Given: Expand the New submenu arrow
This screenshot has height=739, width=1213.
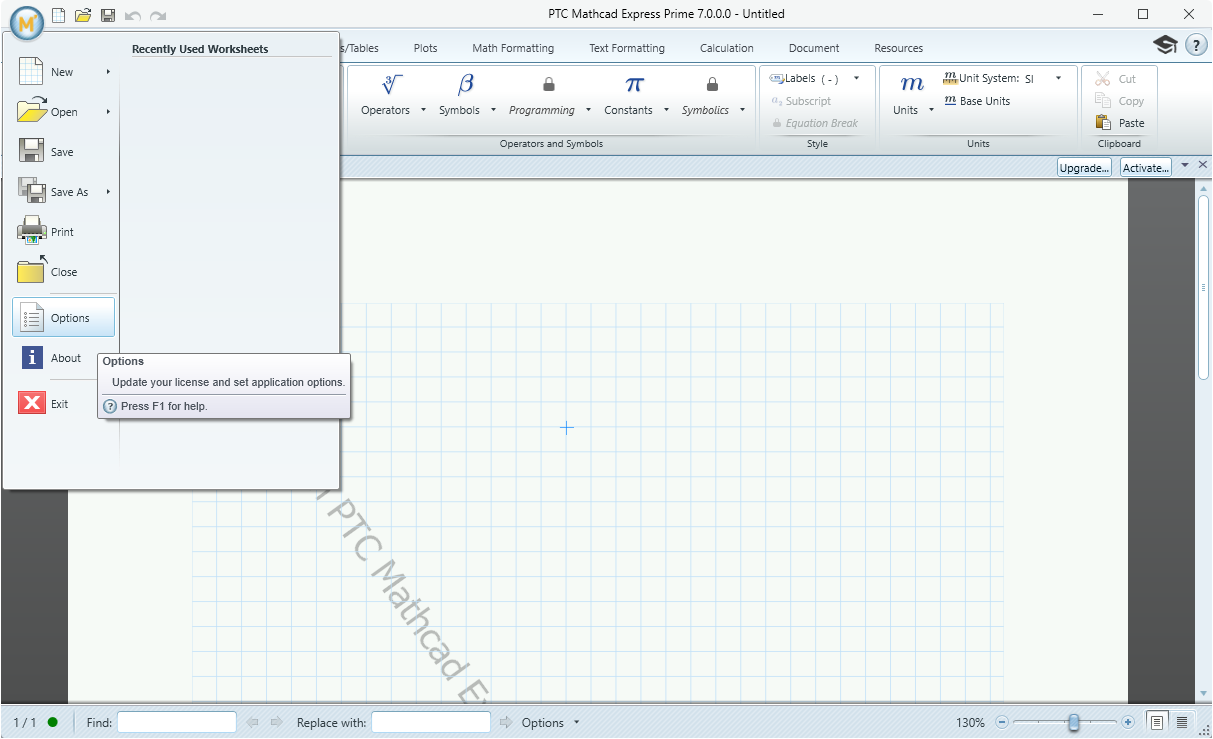Looking at the screenshot, I should (x=108, y=72).
